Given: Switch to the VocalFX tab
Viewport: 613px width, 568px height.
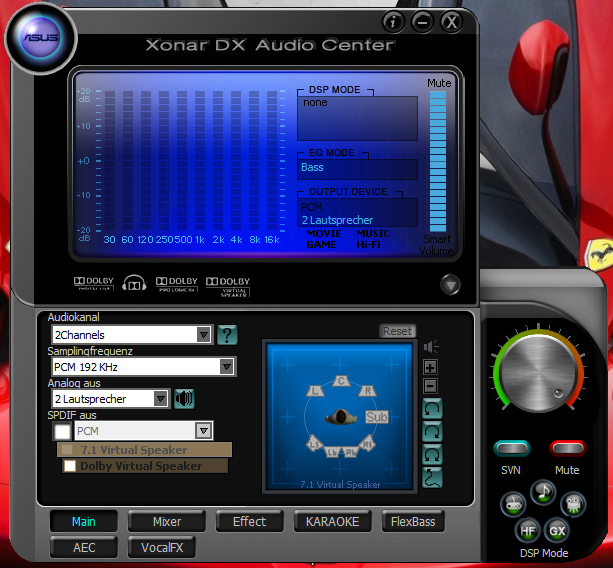Looking at the screenshot, I should 162,548.
